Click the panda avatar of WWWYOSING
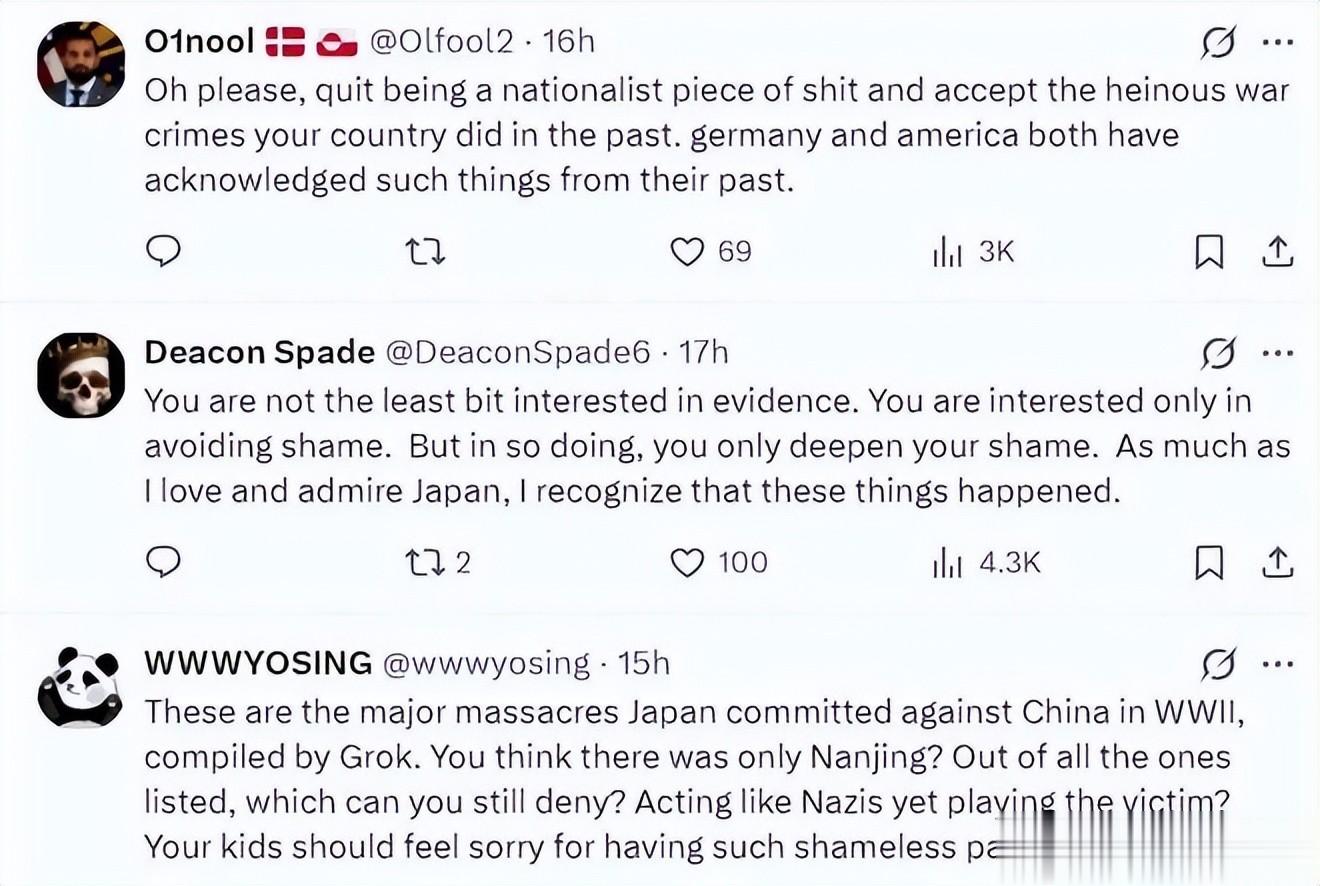1320x886 pixels. (81, 686)
